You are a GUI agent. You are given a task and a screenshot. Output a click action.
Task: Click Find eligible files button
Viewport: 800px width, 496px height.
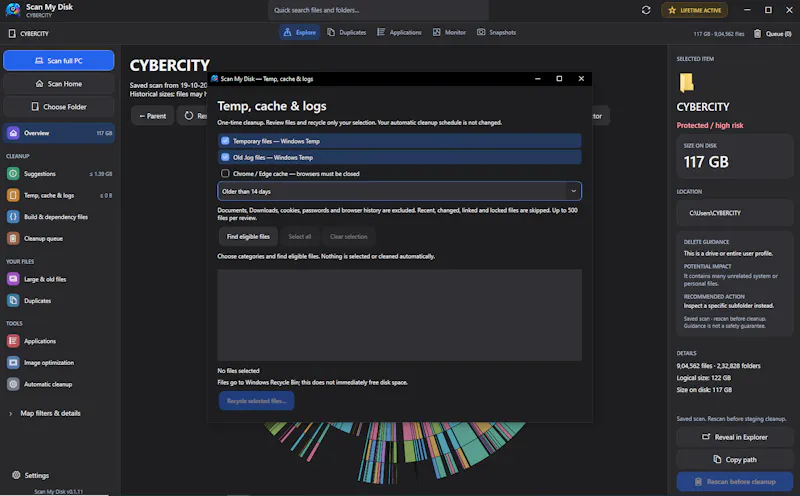click(248, 237)
